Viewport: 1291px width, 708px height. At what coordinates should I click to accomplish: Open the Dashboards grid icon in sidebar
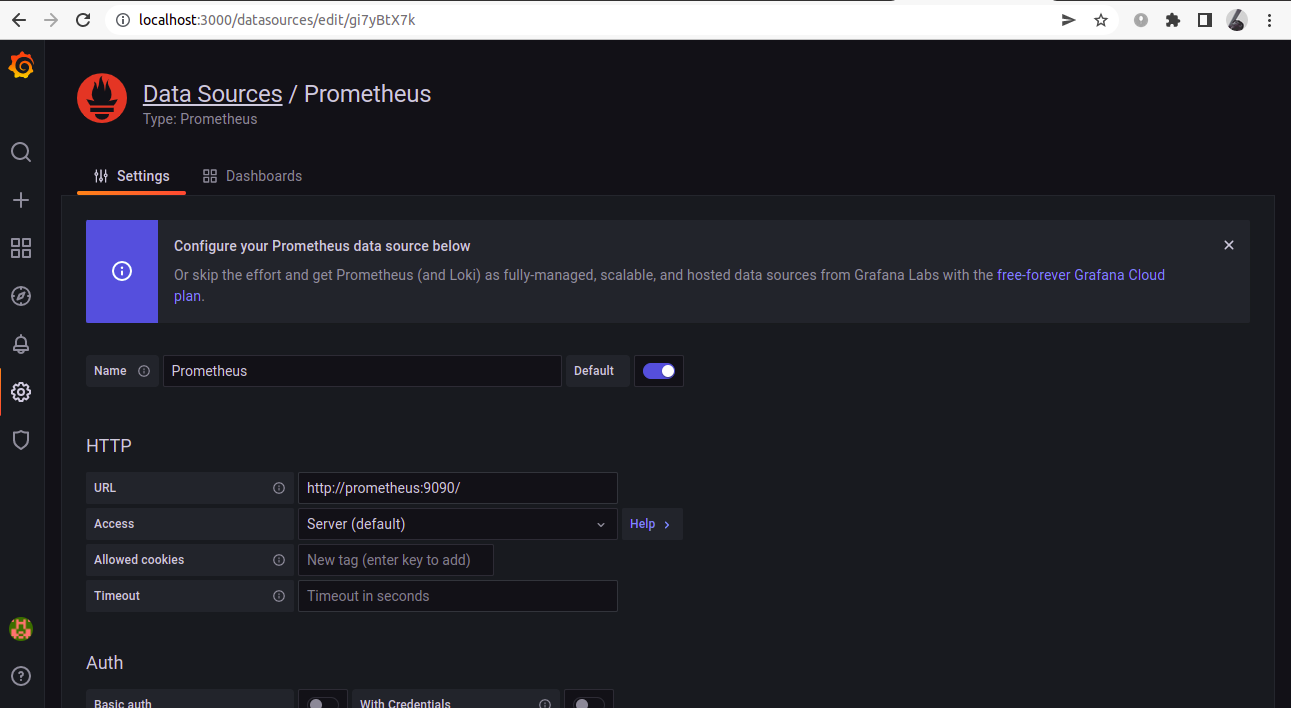coord(21,248)
